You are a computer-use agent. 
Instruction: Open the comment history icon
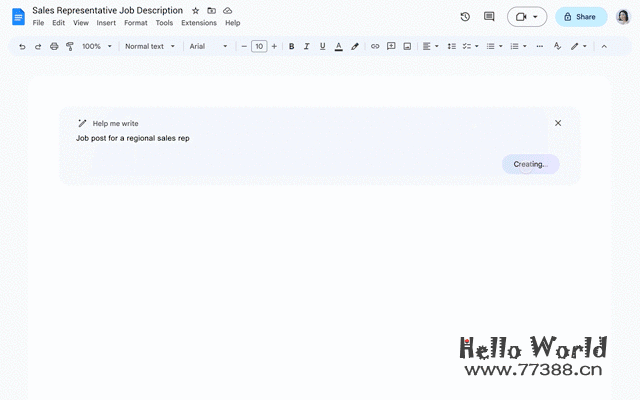[489, 17]
